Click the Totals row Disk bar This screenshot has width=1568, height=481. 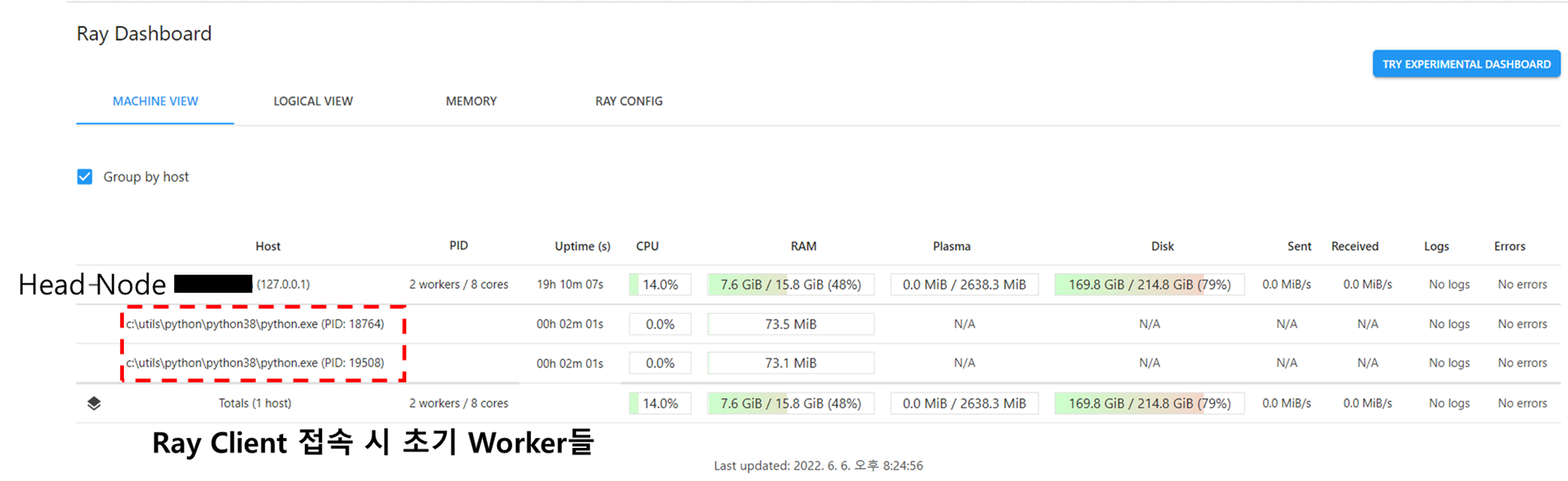1149,403
